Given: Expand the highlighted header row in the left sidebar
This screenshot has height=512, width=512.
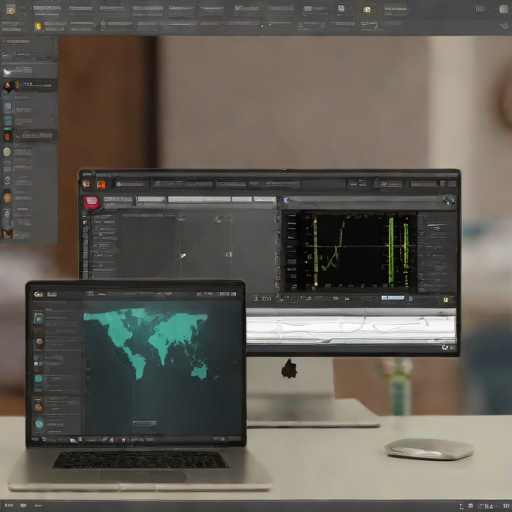Looking at the screenshot, I should [29, 71].
